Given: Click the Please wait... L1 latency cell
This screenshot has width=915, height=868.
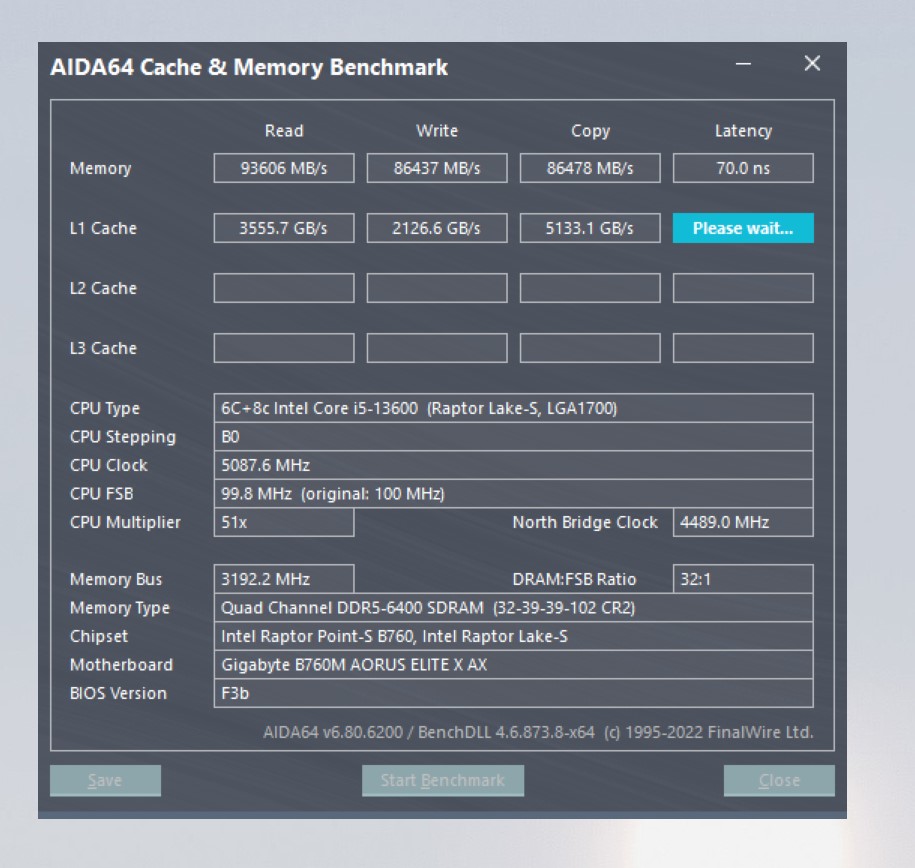Looking at the screenshot, I should (x=743, y=228).
